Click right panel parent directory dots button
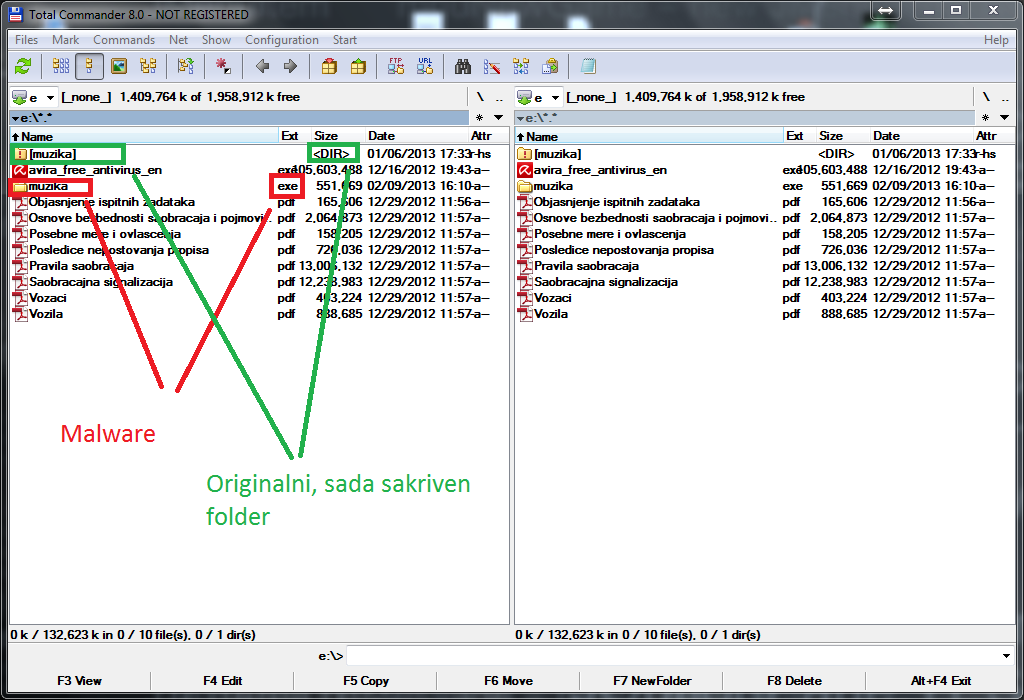Viewport: 1024px width, 700px height. pos(1005,97)
